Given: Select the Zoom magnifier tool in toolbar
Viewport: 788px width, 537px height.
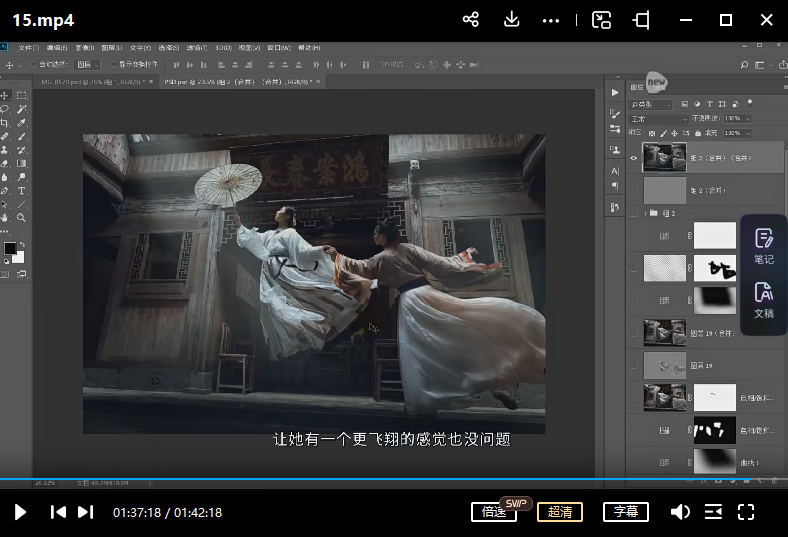Looking at the screenshot, I should (21, 217).
